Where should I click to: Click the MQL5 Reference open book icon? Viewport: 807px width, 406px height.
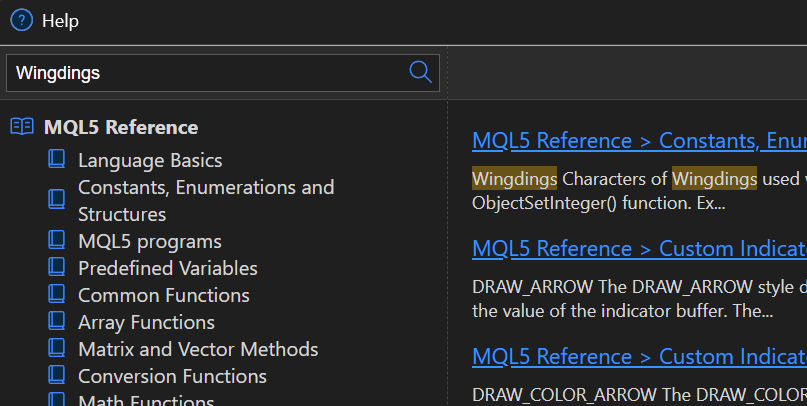pyautogui.click(x=22, y=127)
